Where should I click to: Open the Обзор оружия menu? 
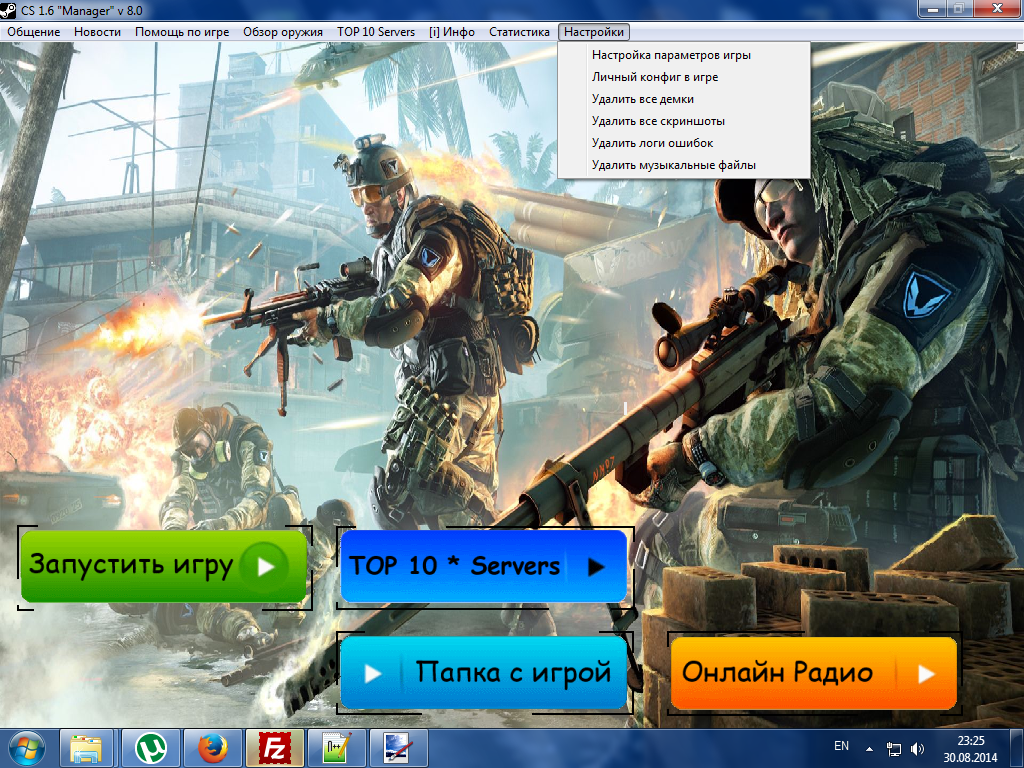(283, 32)
